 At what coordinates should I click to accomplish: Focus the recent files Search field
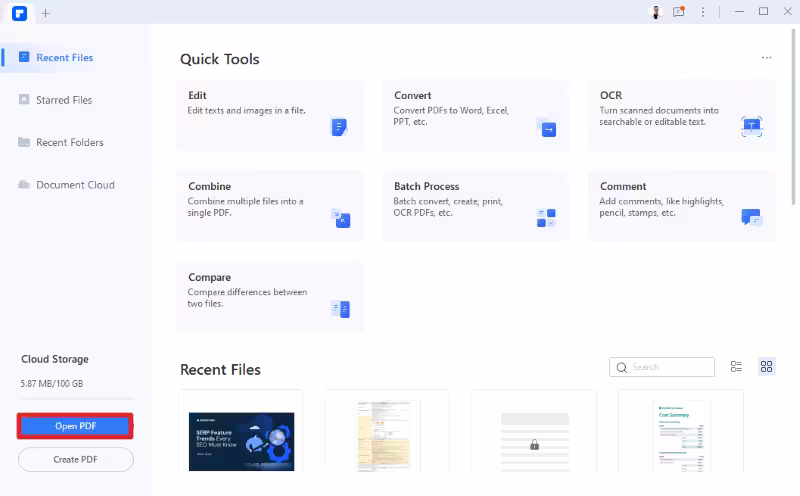click(662, 367)
